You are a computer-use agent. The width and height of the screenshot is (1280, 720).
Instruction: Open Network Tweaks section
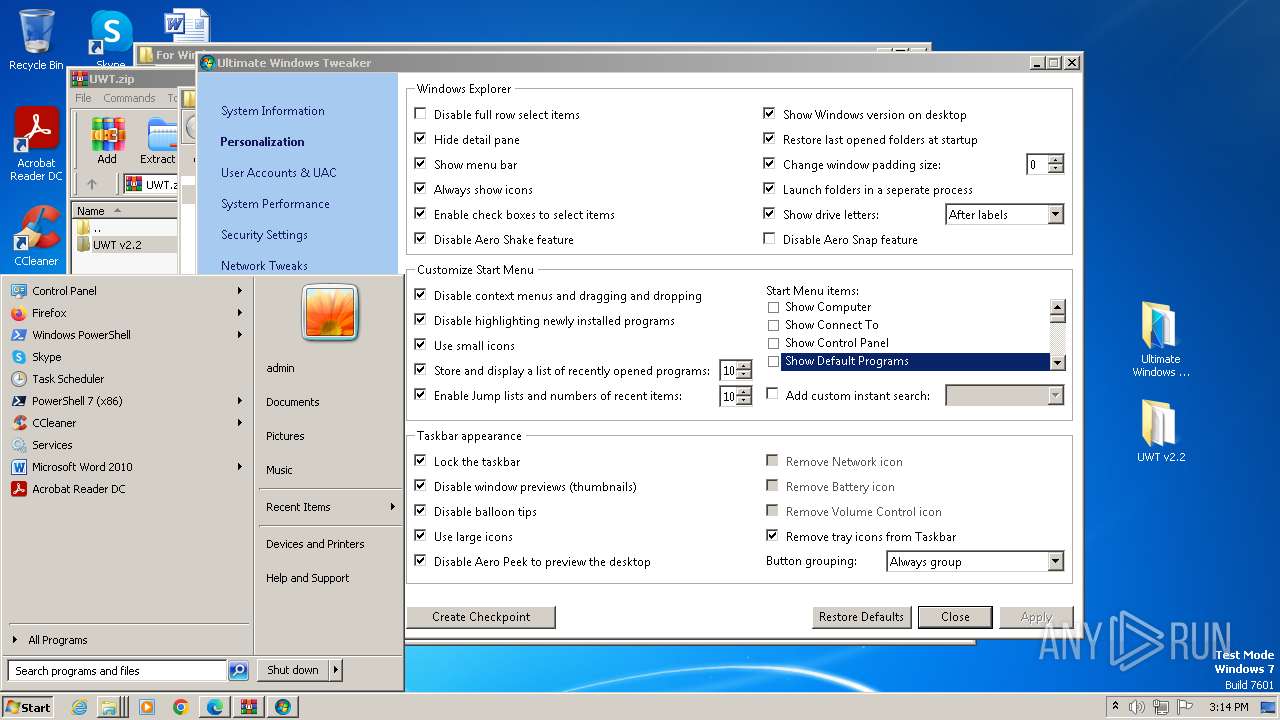tap(264, 266)
